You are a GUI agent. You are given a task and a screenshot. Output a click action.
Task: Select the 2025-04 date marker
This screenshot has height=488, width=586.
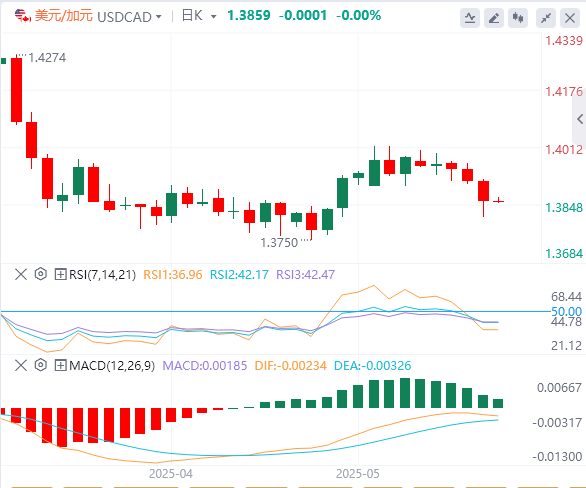[x=171, y=474]
